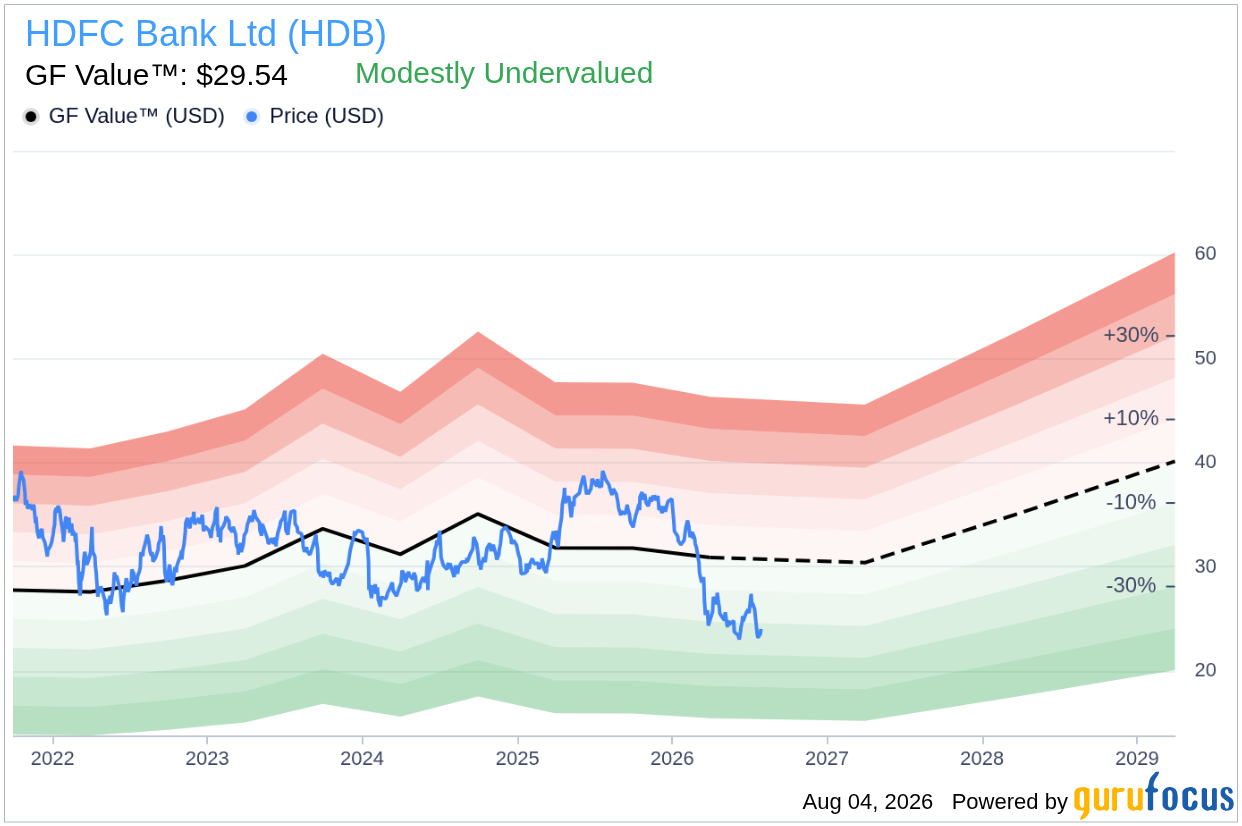The height and width of the screenshot is (826, 1242).
Task: Click the 2029 x-axis label
Action: (1138, 757)
